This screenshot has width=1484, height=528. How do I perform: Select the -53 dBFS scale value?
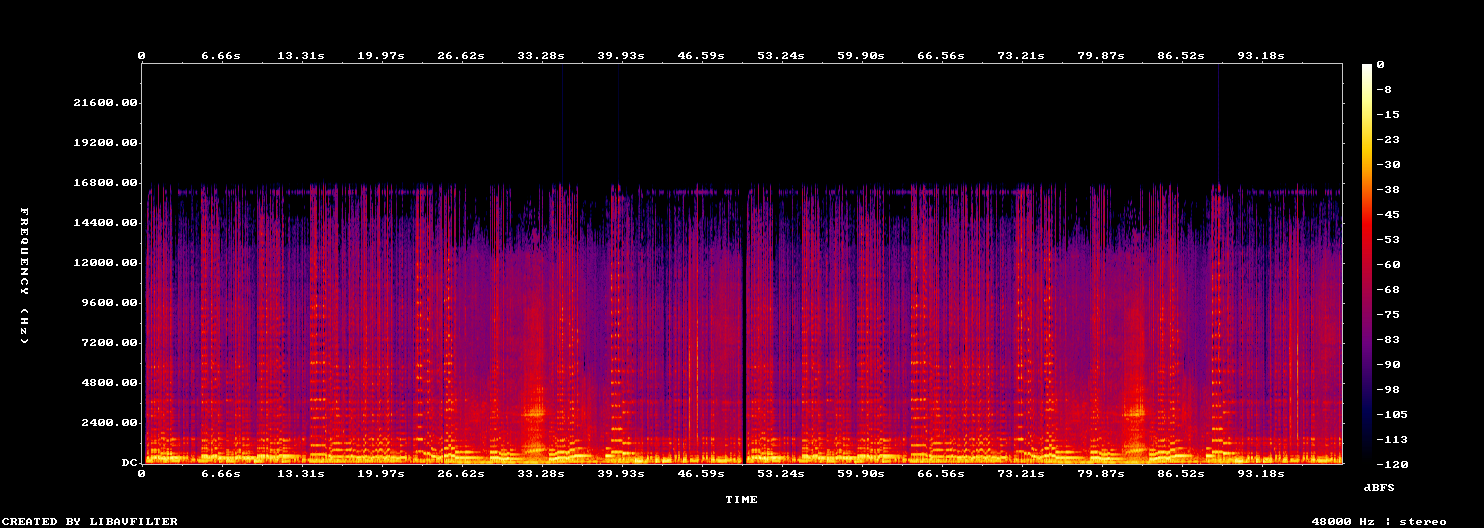(1387, 239)
